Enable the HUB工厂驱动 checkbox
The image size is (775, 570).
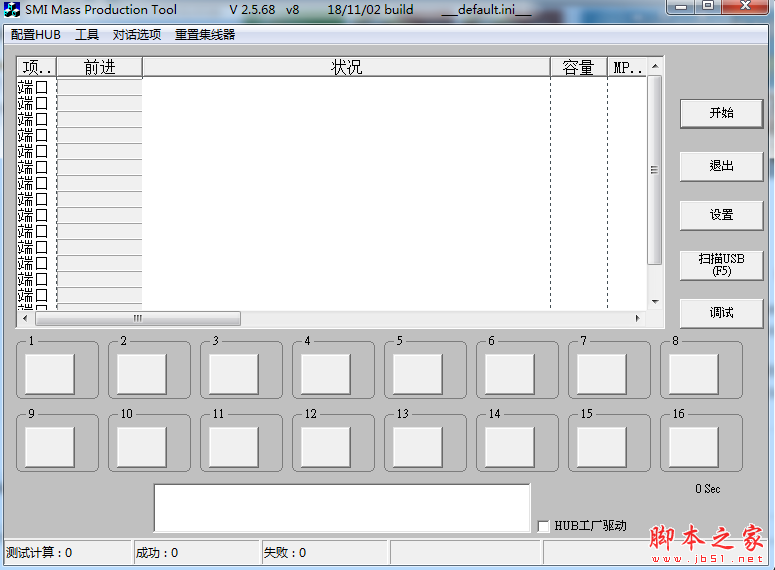tap(543, 526)
